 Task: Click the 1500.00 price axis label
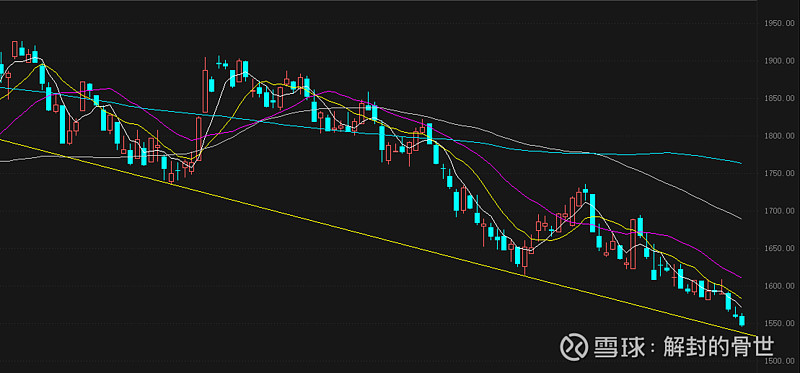780,361
